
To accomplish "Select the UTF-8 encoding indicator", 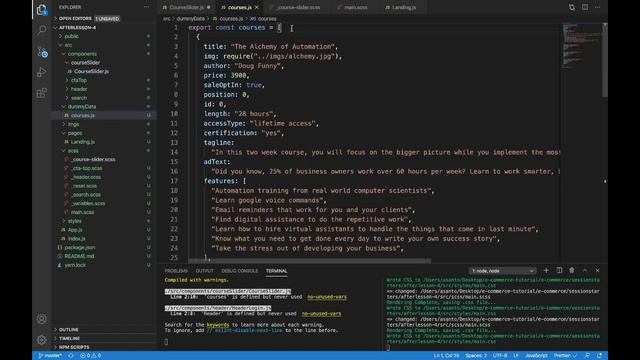I will [500, 356].
